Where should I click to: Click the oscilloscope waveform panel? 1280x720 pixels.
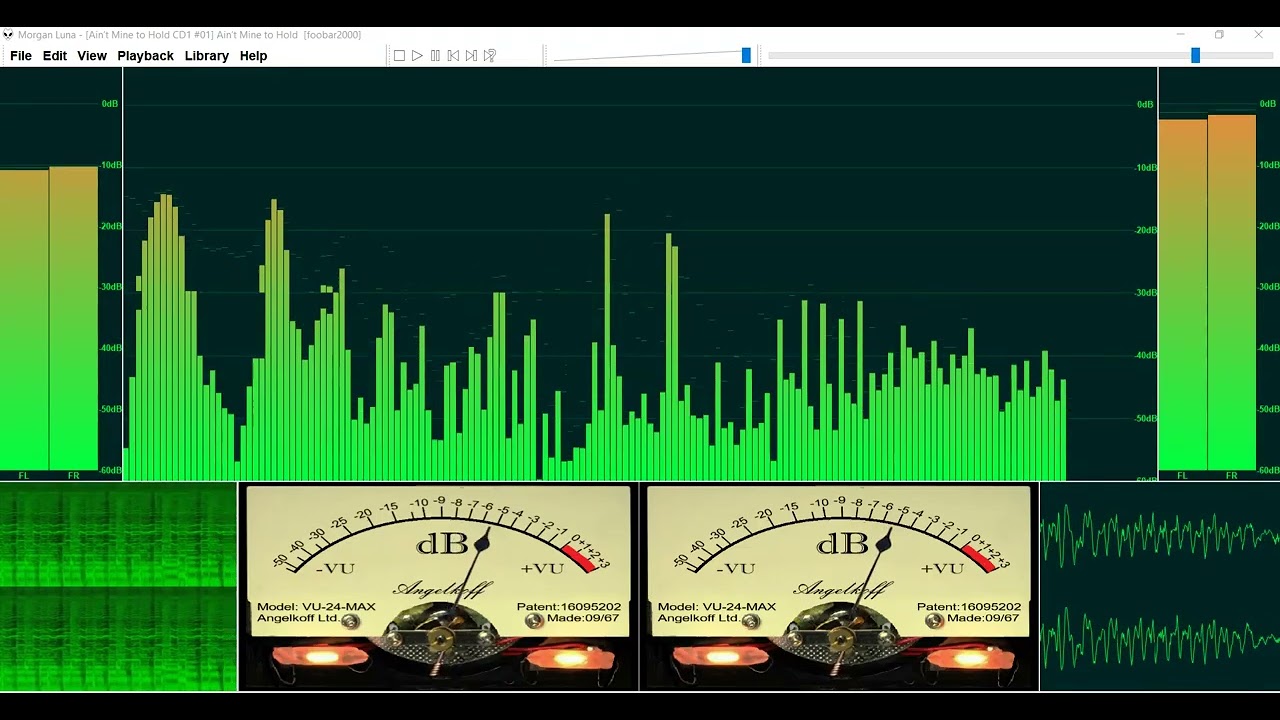click(x=1160, y=587)
